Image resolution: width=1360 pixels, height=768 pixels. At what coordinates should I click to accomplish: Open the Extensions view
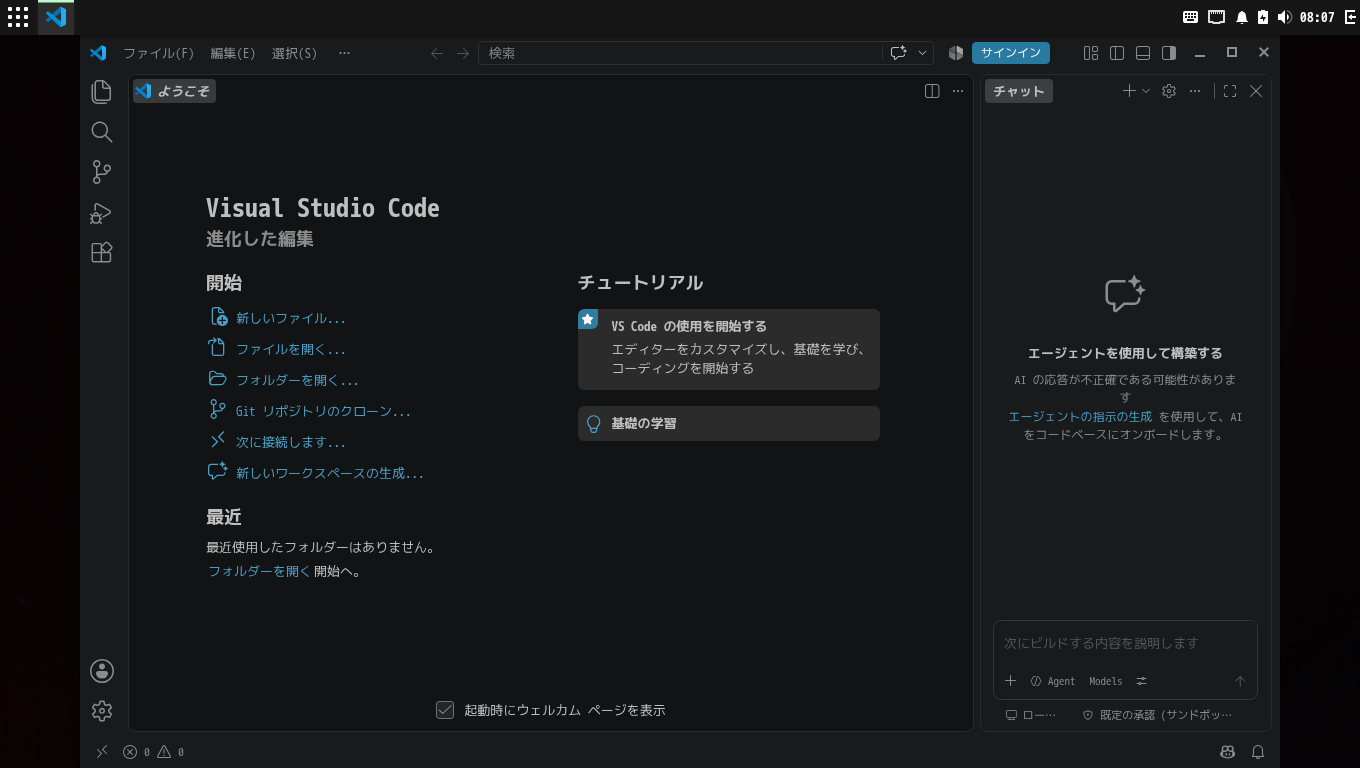(101, 252)
